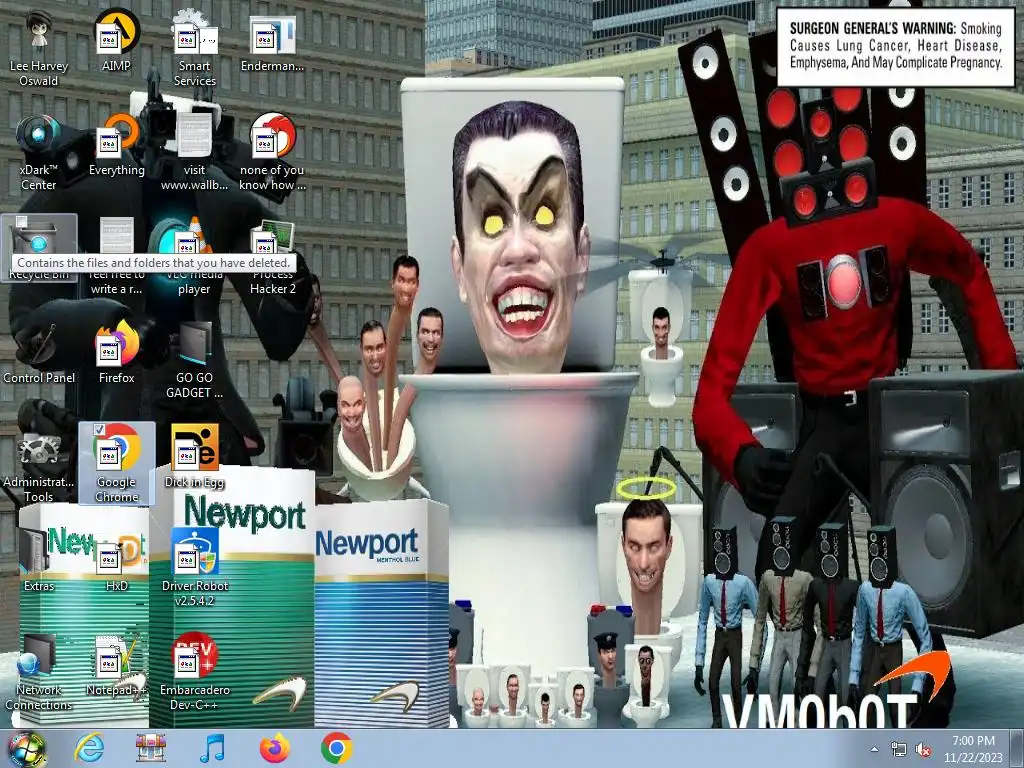Launch Notepad++ from the desktop

pyautogui.click(x=116, y=664)
